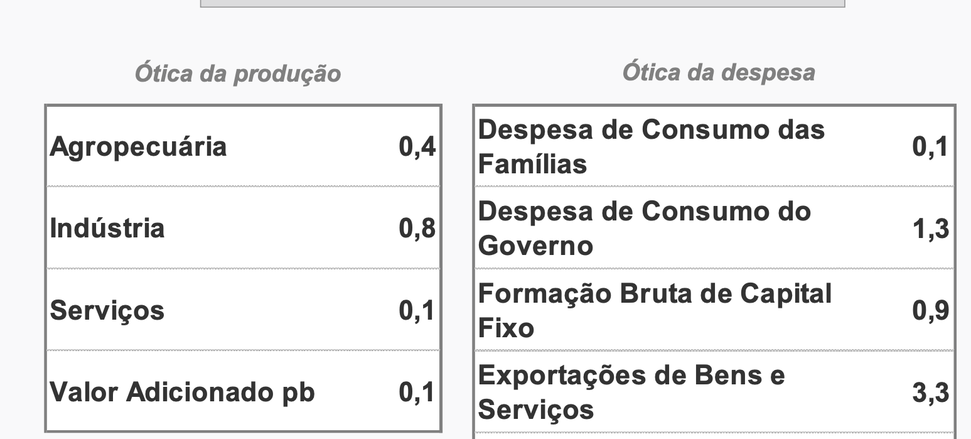The height and width of the screenshot is (439, 971).
Task: Click Valor Adicionado pb value 0,1
Action: point(417,392)
